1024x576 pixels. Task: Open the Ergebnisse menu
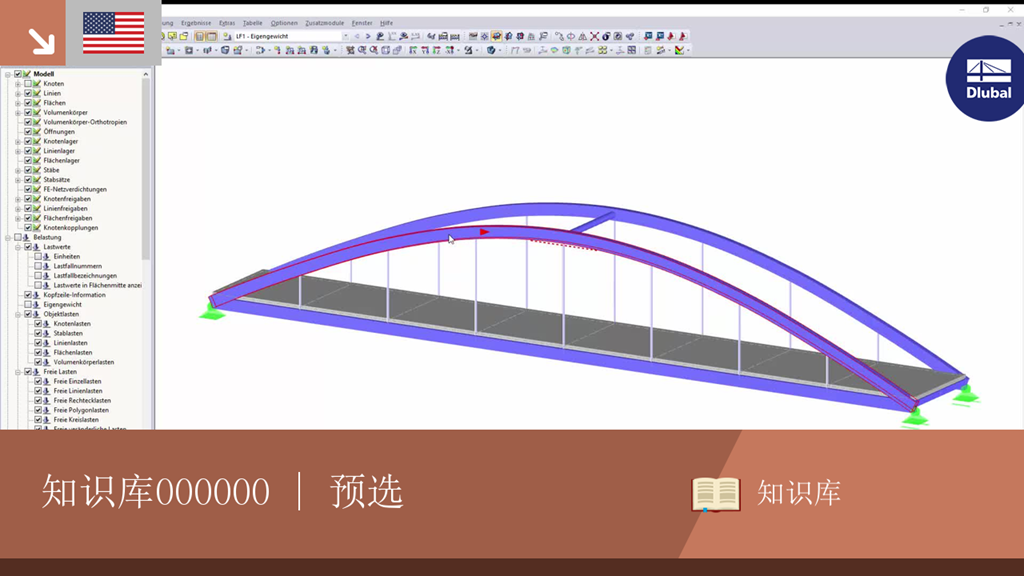[x=196, y=23]
